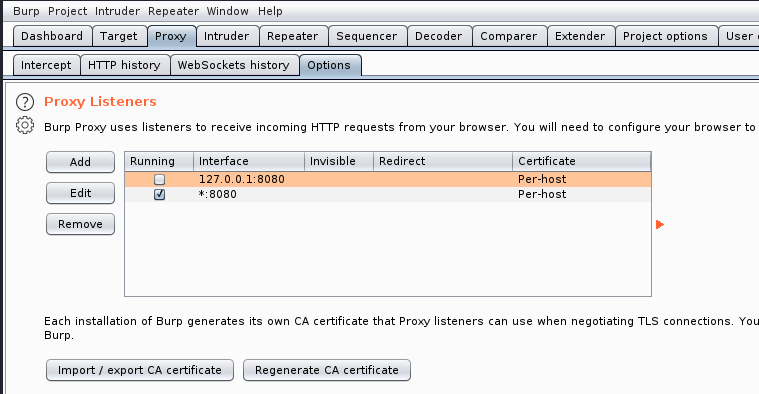Go to the Repeater tool tab
Screen dimensions: 759x394
coord(293,36)
